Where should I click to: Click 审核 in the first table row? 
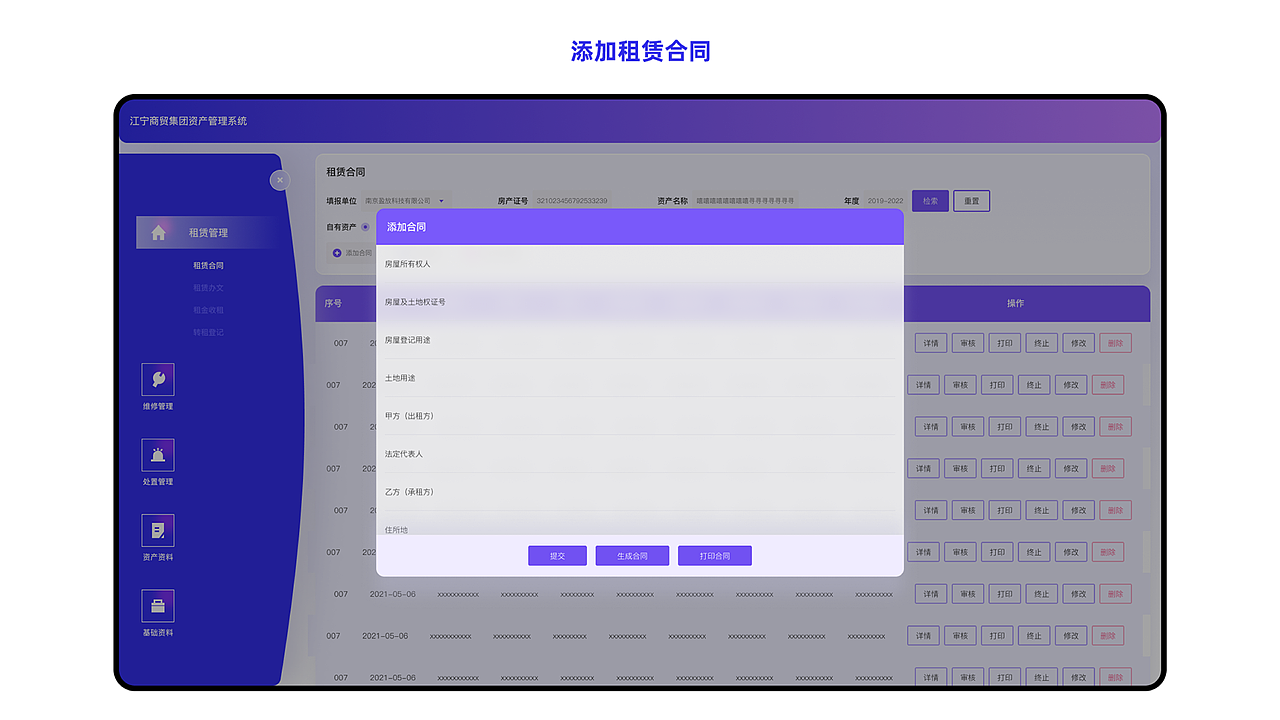[968, 343]
